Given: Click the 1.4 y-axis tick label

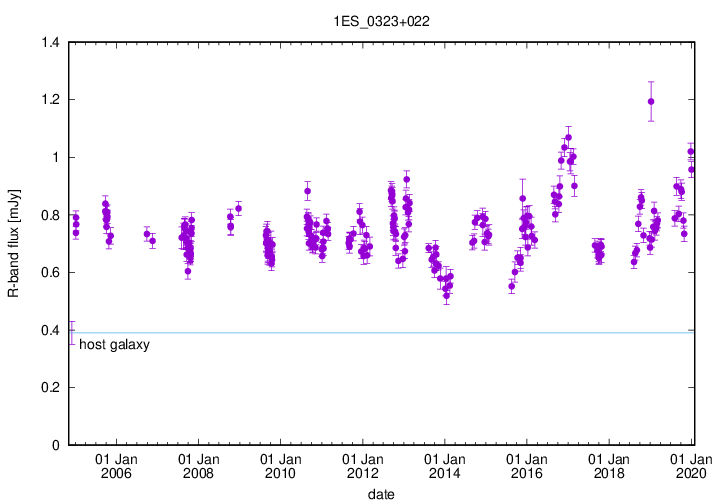Looking at the screenshot, I should 49,43.
